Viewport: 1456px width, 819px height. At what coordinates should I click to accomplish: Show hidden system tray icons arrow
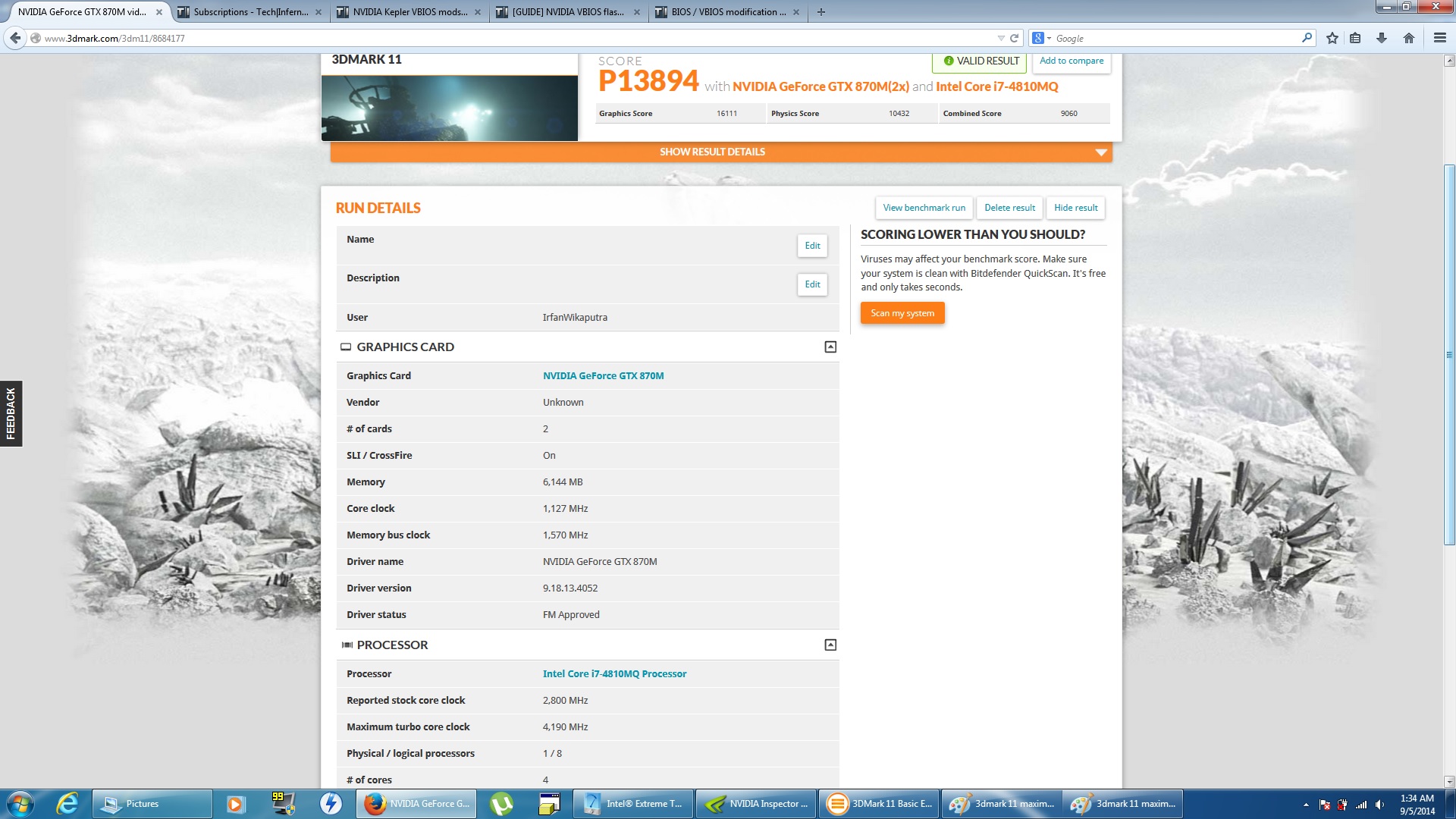[1306, 805]
